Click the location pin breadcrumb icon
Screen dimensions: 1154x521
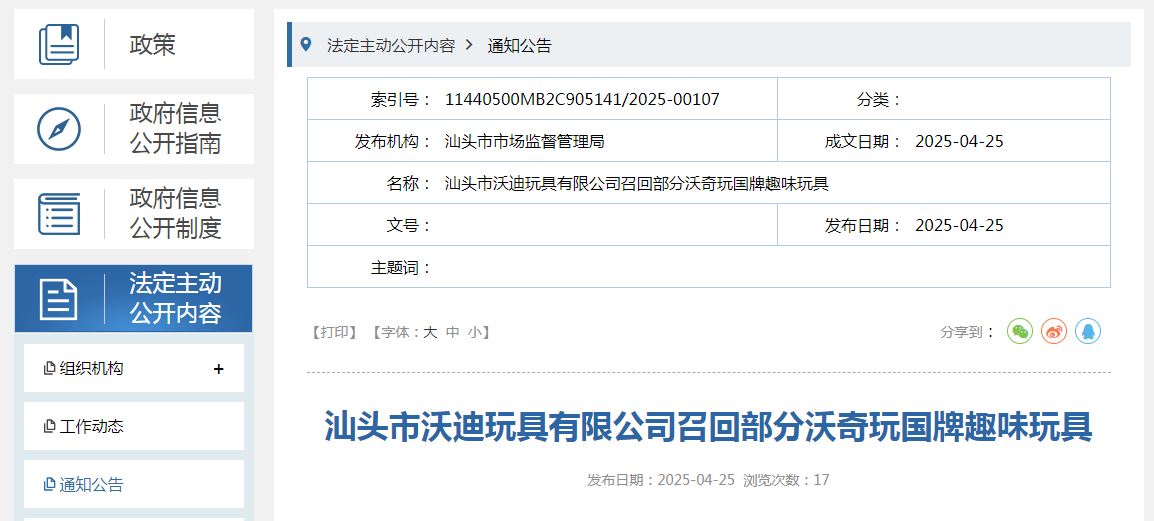[x=306, y=45]
